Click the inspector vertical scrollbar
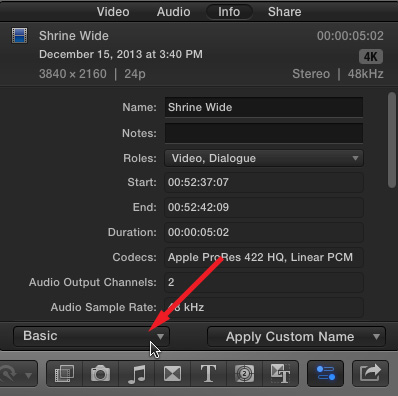Viewport: 398px width, 396px height. (x=392, y=140)
